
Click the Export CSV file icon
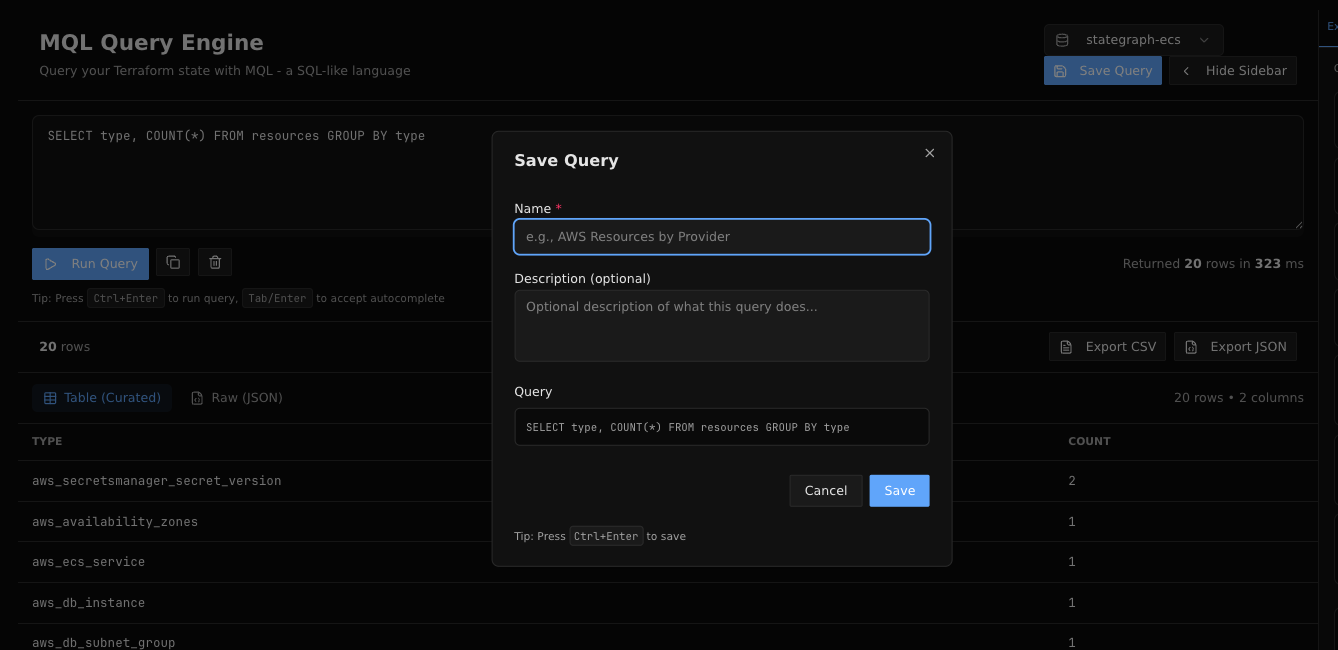coord(1067,347)
